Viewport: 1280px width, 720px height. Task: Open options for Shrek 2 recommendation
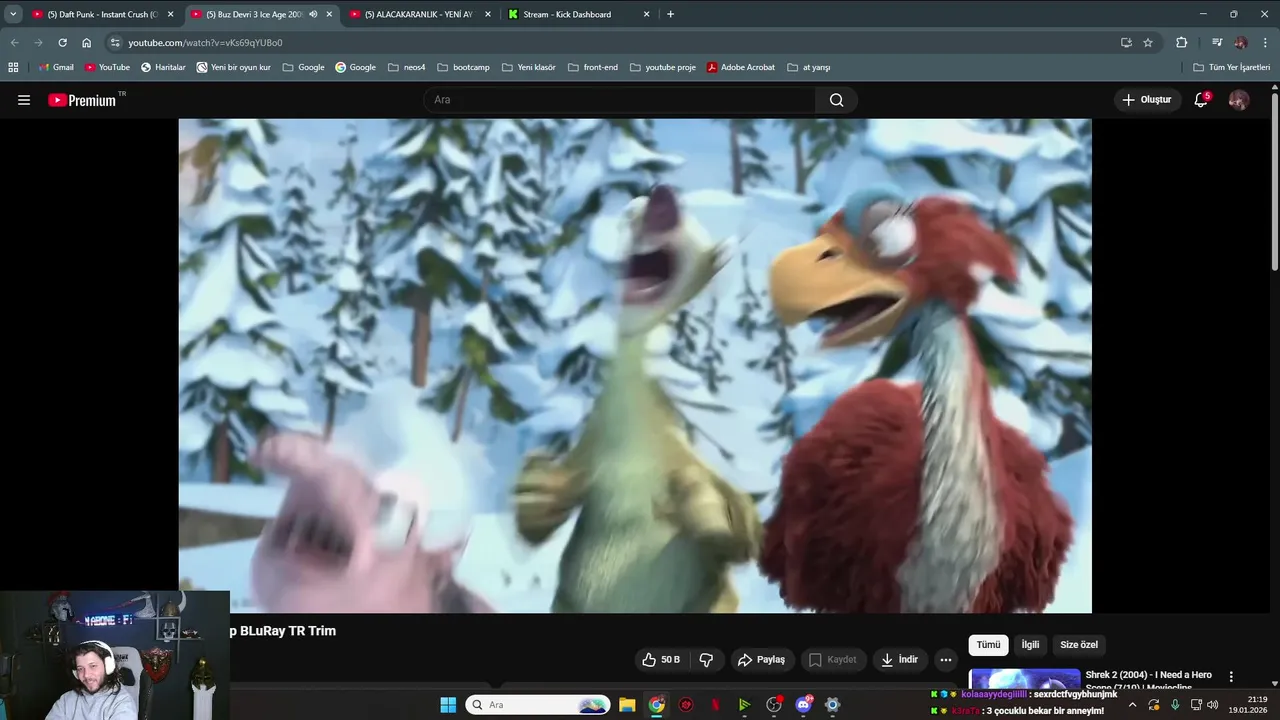click(1231, 677)
